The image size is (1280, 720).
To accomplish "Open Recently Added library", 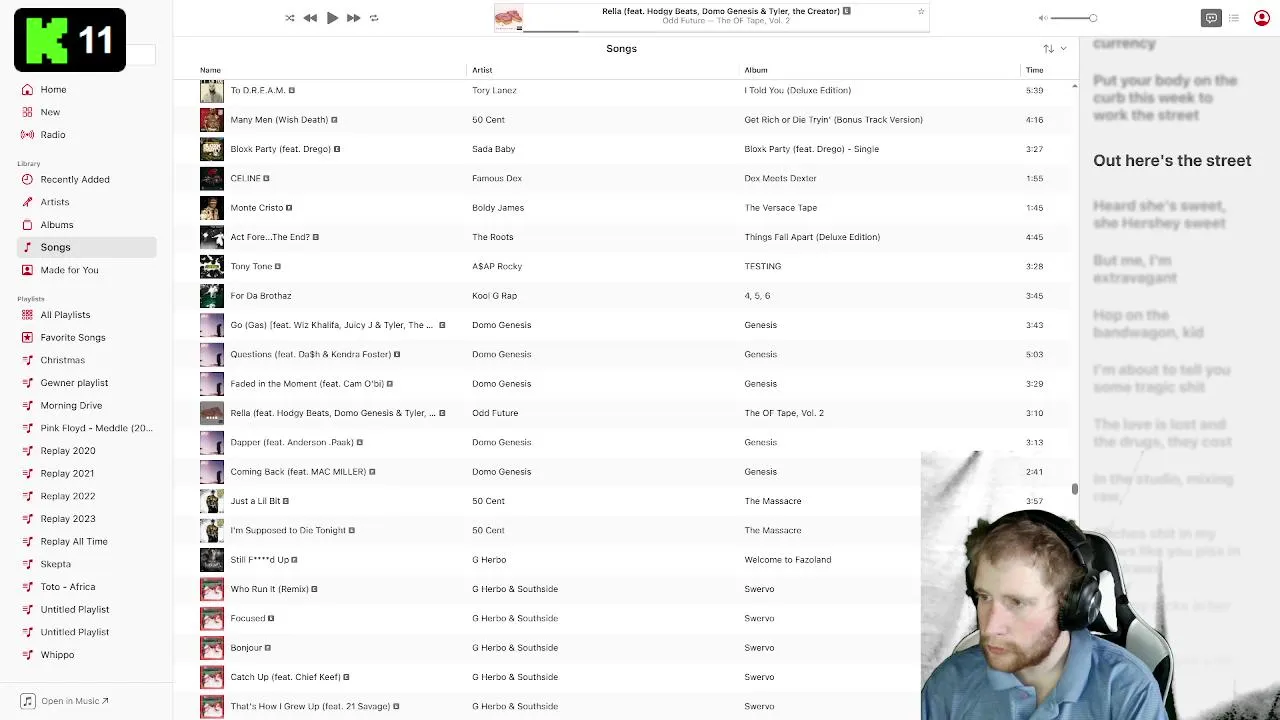I will point(75,179).
